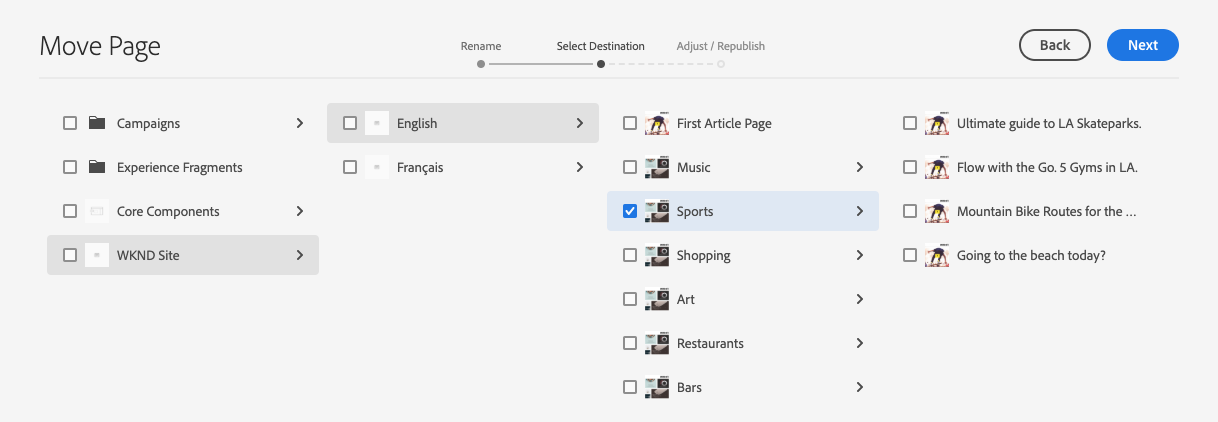Expand the Art page chevron
Viewport: 1218px width, 422px height.
[x=860, y=300]
